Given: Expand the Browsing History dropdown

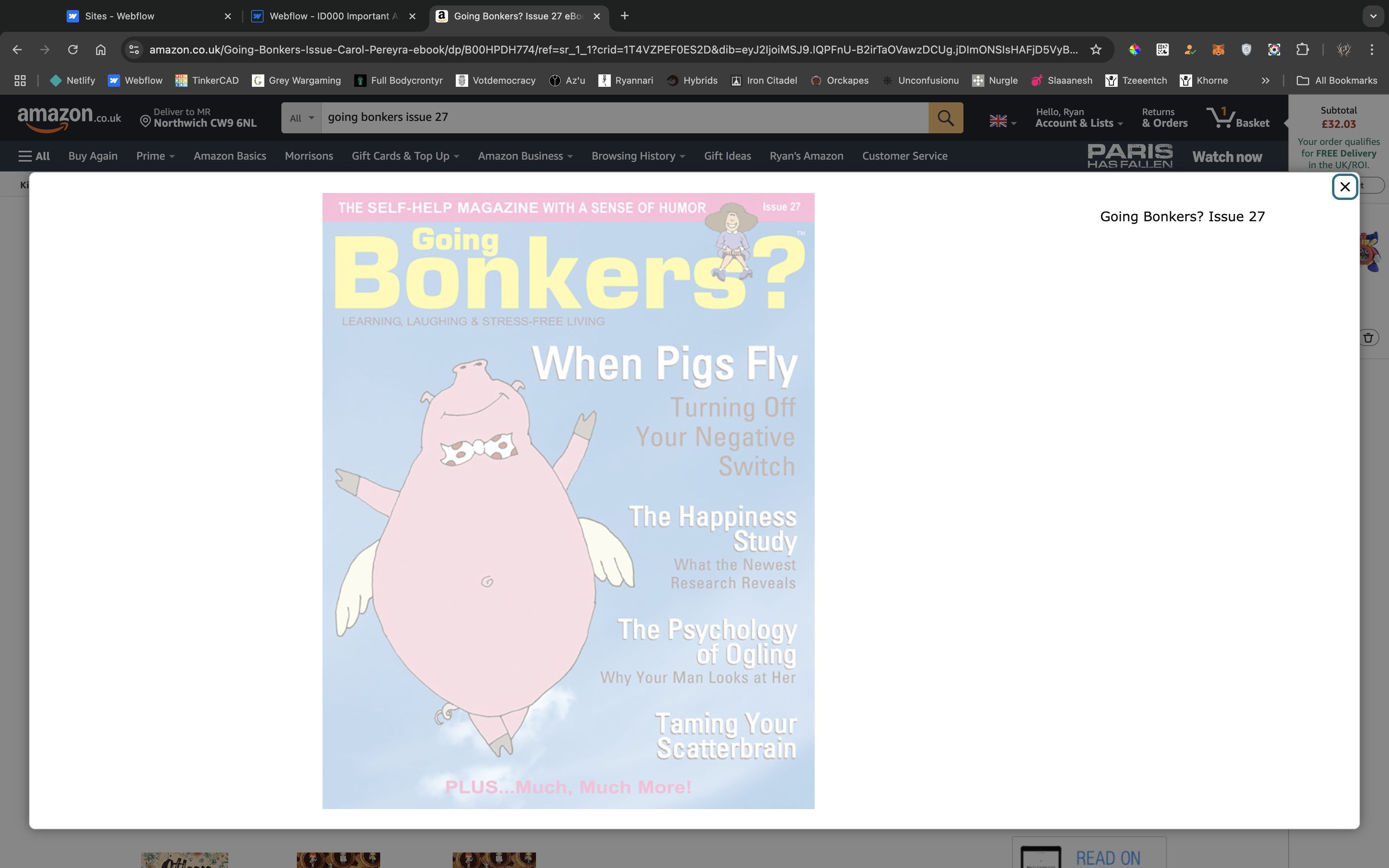Looking at the screenshot, I should pyautogui.click(x=638, y=156).
